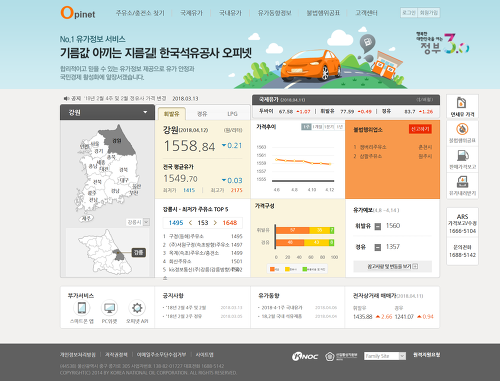Switch to the 경유 tab

pyautogui.click(x=202, y=114)
